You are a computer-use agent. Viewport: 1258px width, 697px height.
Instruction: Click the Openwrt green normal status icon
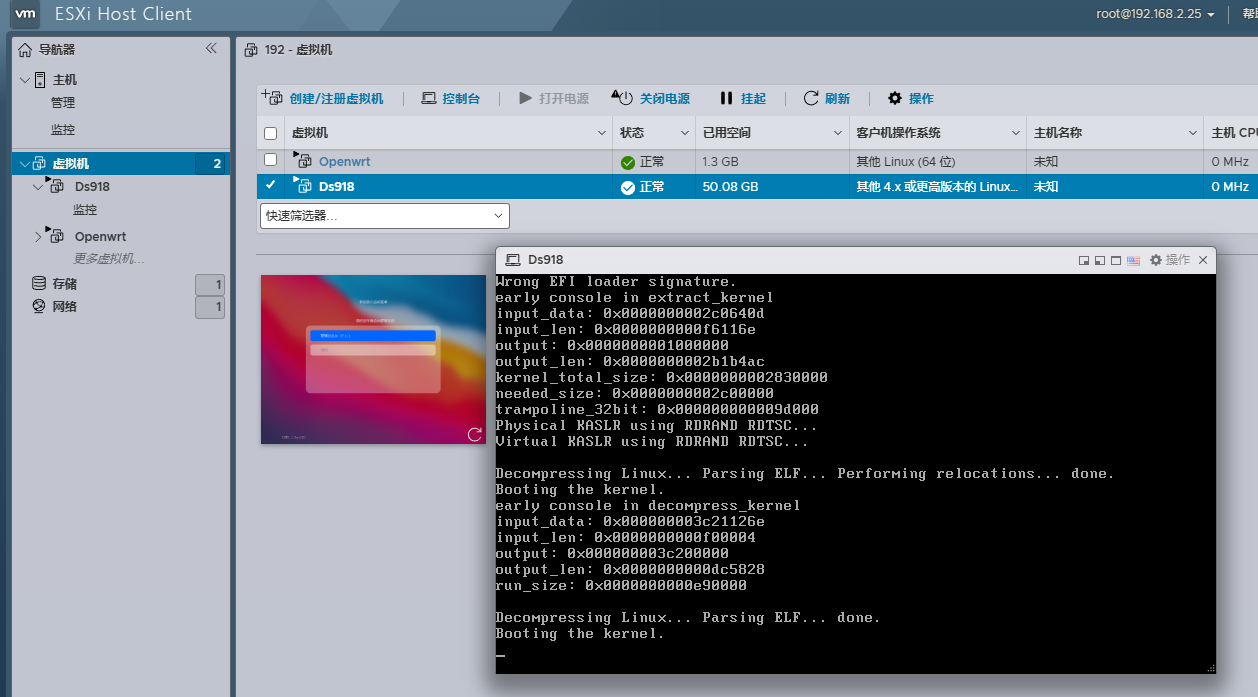pyautogui.click(x=628, y=162)
